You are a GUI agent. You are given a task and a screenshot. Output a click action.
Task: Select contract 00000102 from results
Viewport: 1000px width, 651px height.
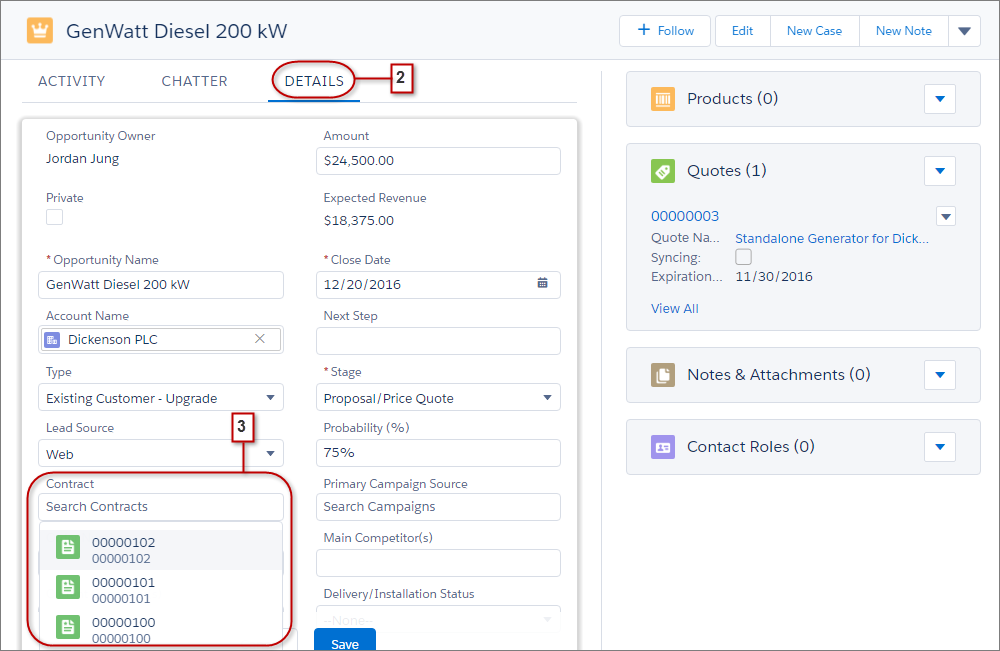point(161,550)
